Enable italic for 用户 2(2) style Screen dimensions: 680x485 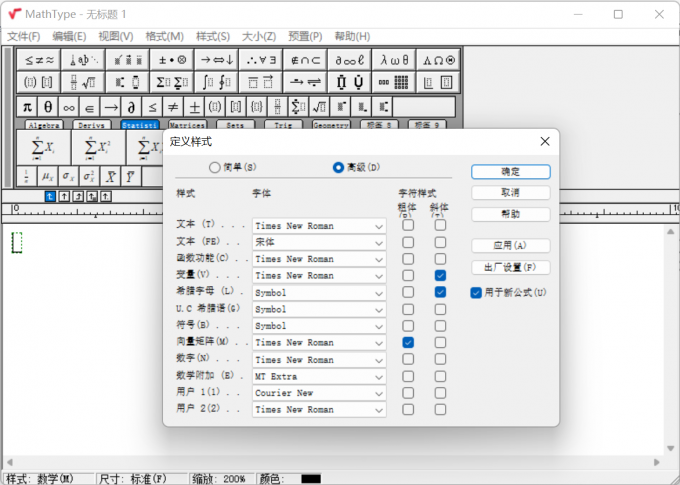[440, 410]
